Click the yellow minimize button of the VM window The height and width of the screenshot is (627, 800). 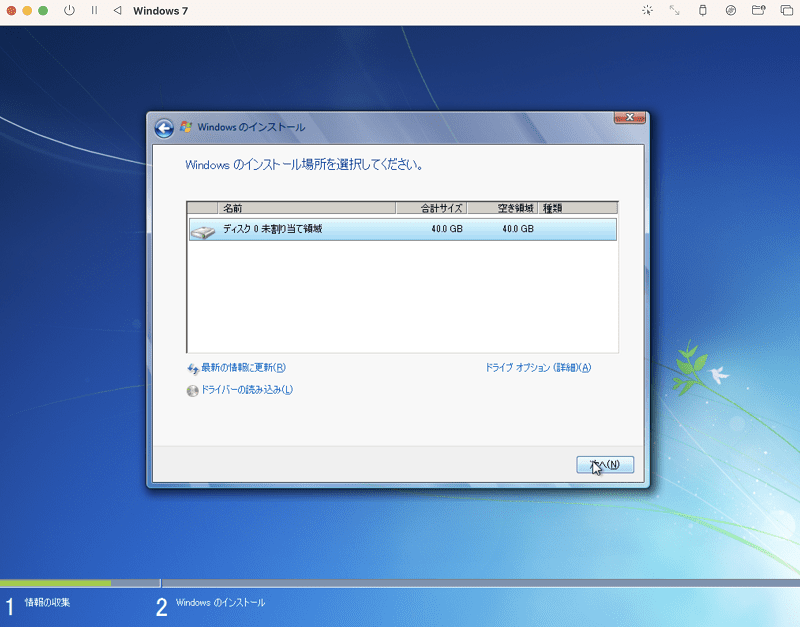click(x=27, y=11)
